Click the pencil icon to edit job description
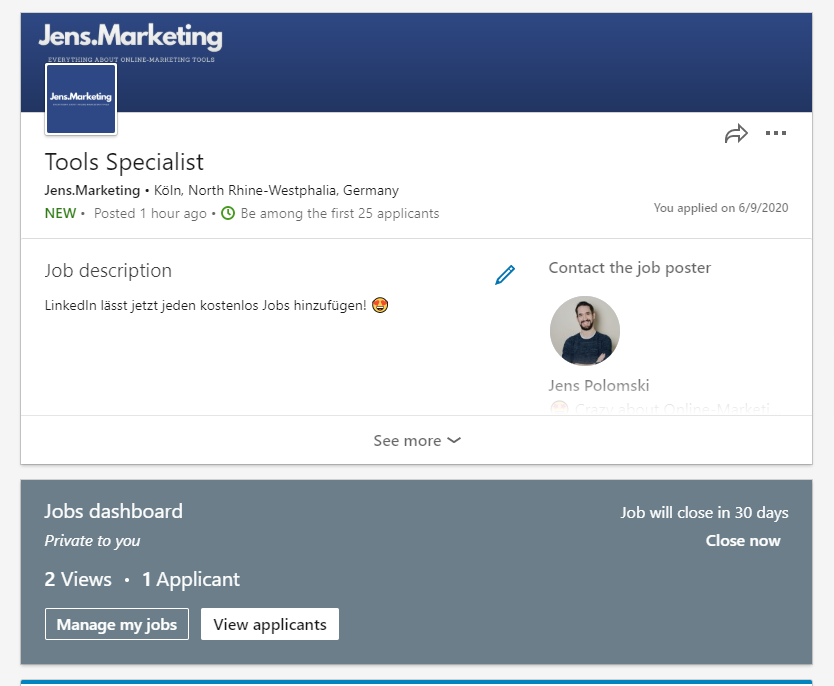The image size is (834, 686). tap(505, 275)
